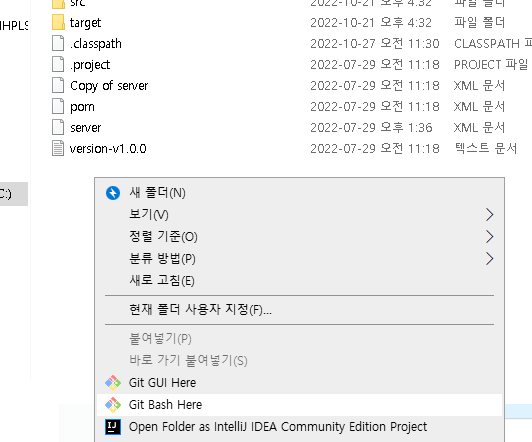Click the C: drive item in navigation pane
The width and height of the screenshot is (532, 442).
point(14,194)
